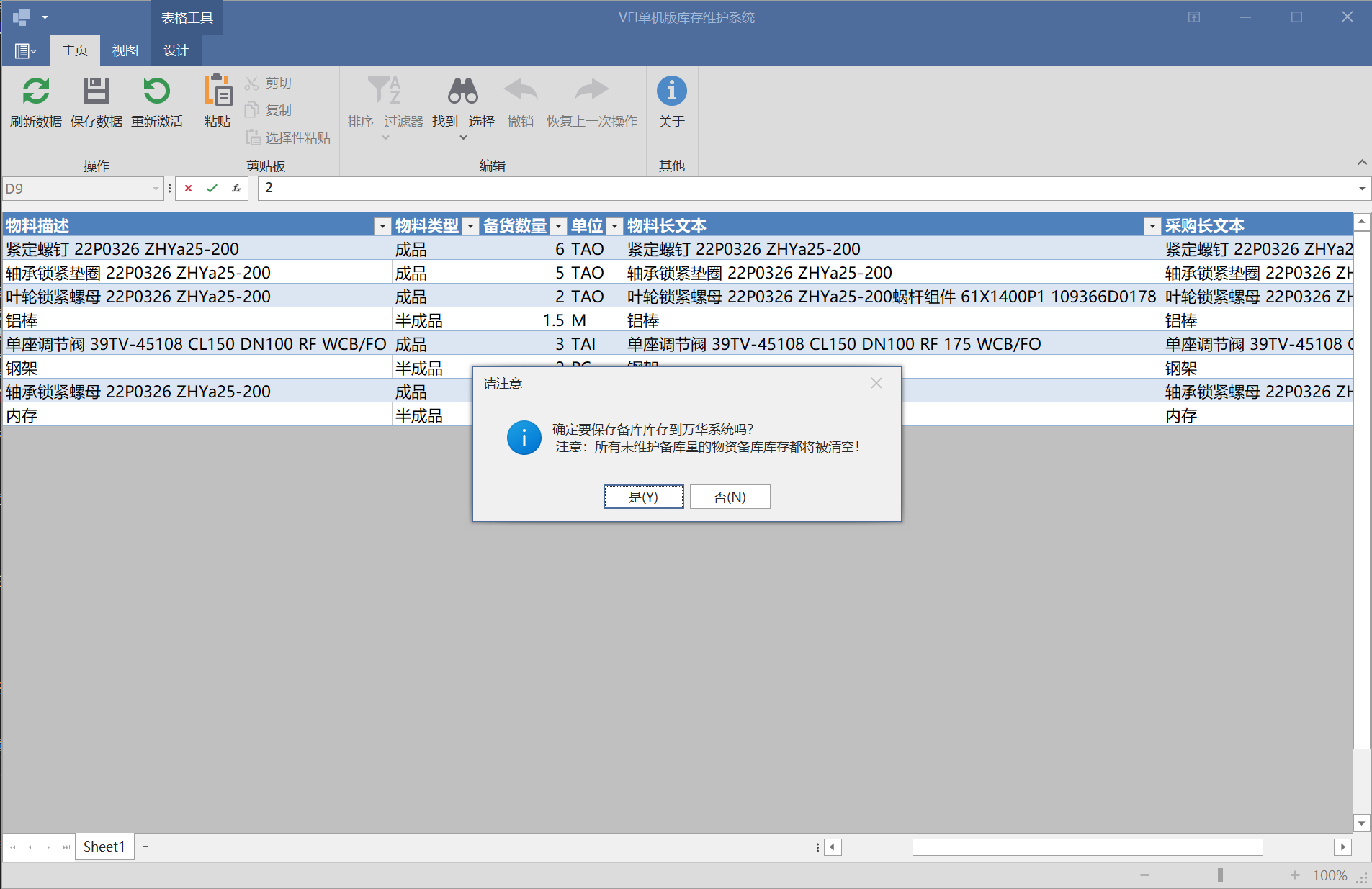Open the 物料类型 column filter dropdown
This screenshot has width=1372, height=889.
click(470, 226)
